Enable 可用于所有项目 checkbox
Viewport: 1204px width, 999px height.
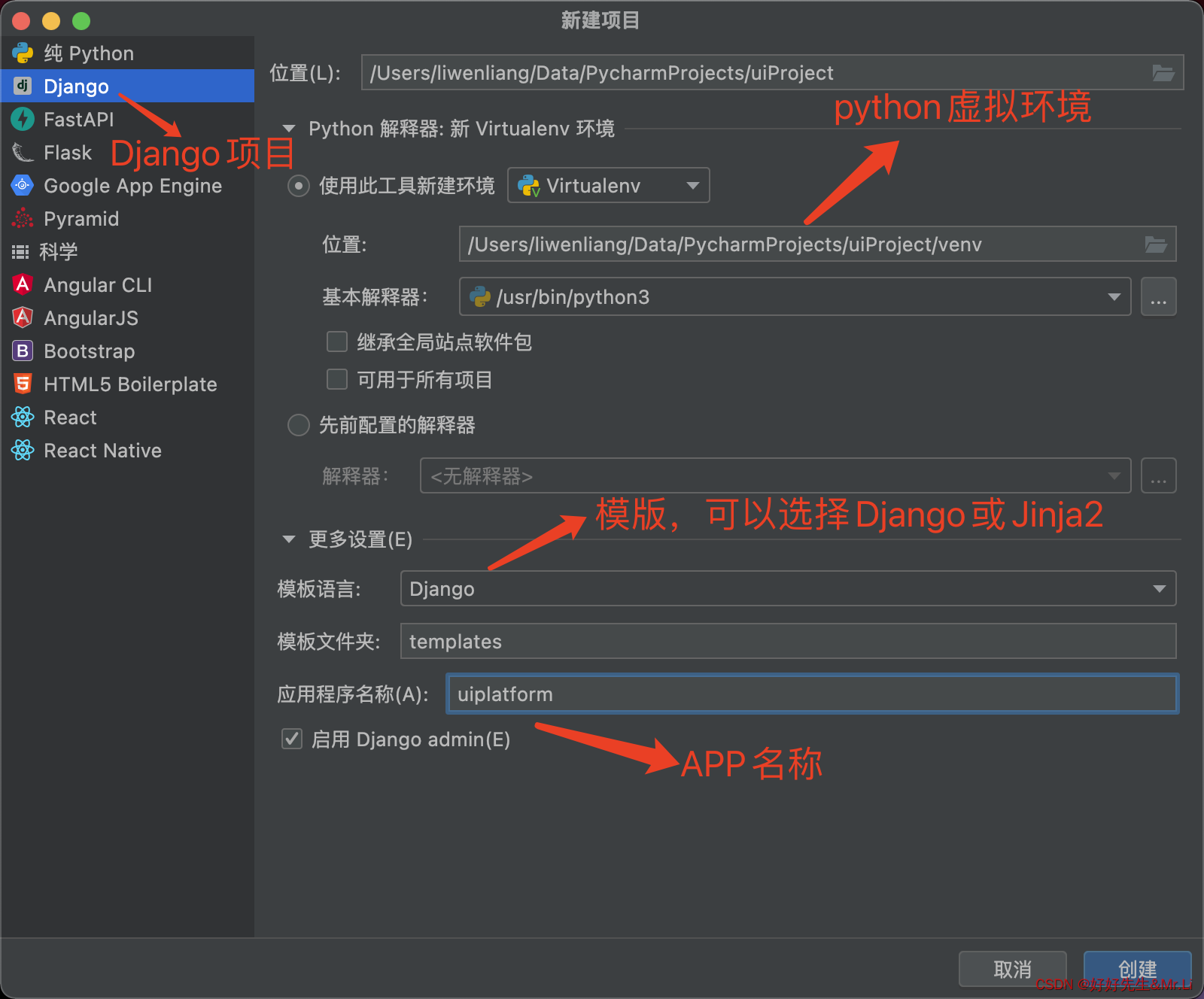click(x=336, y=380)
